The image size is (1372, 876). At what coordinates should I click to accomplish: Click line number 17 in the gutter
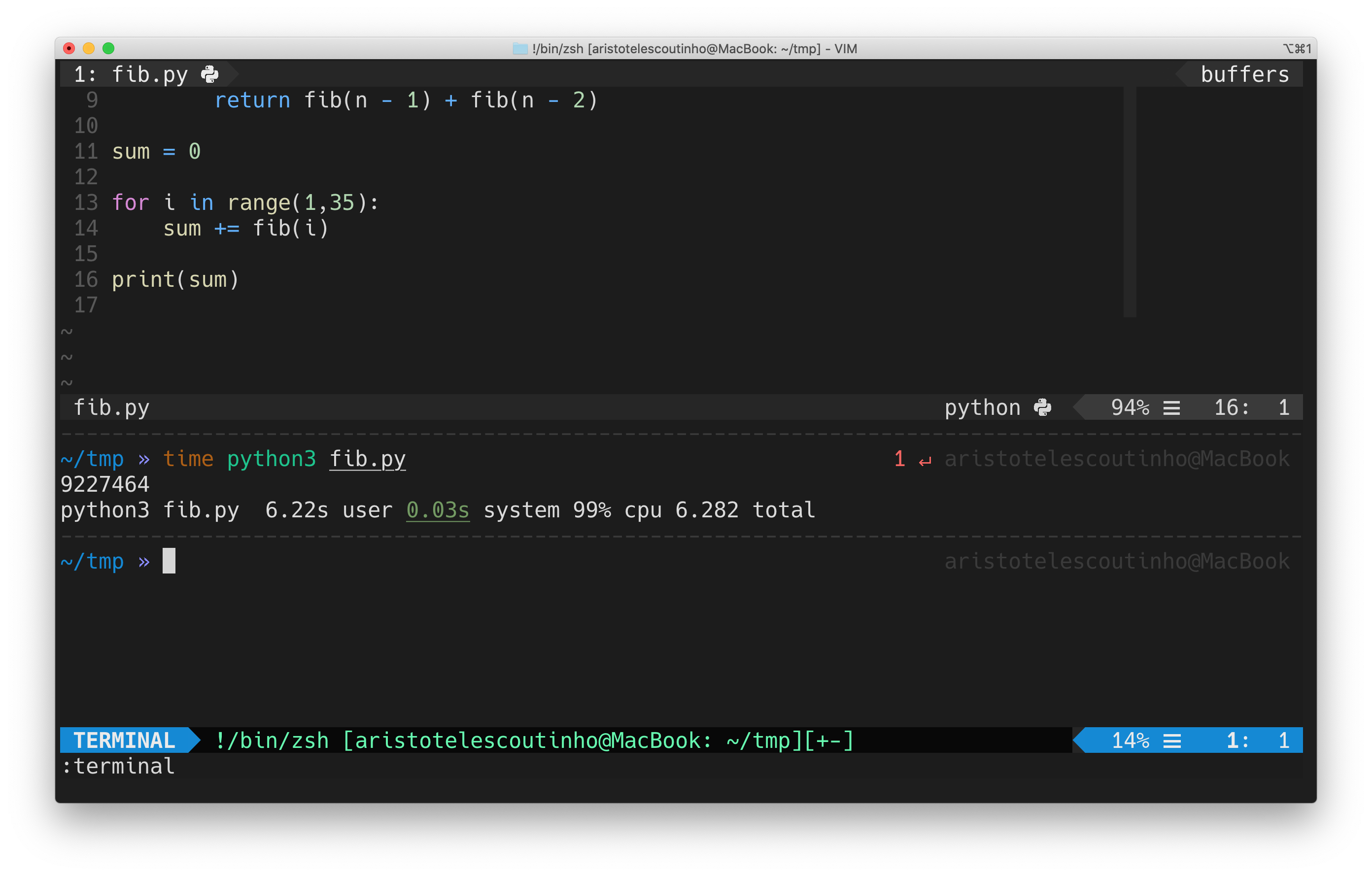pyautogui.click(x=86, y=305)
